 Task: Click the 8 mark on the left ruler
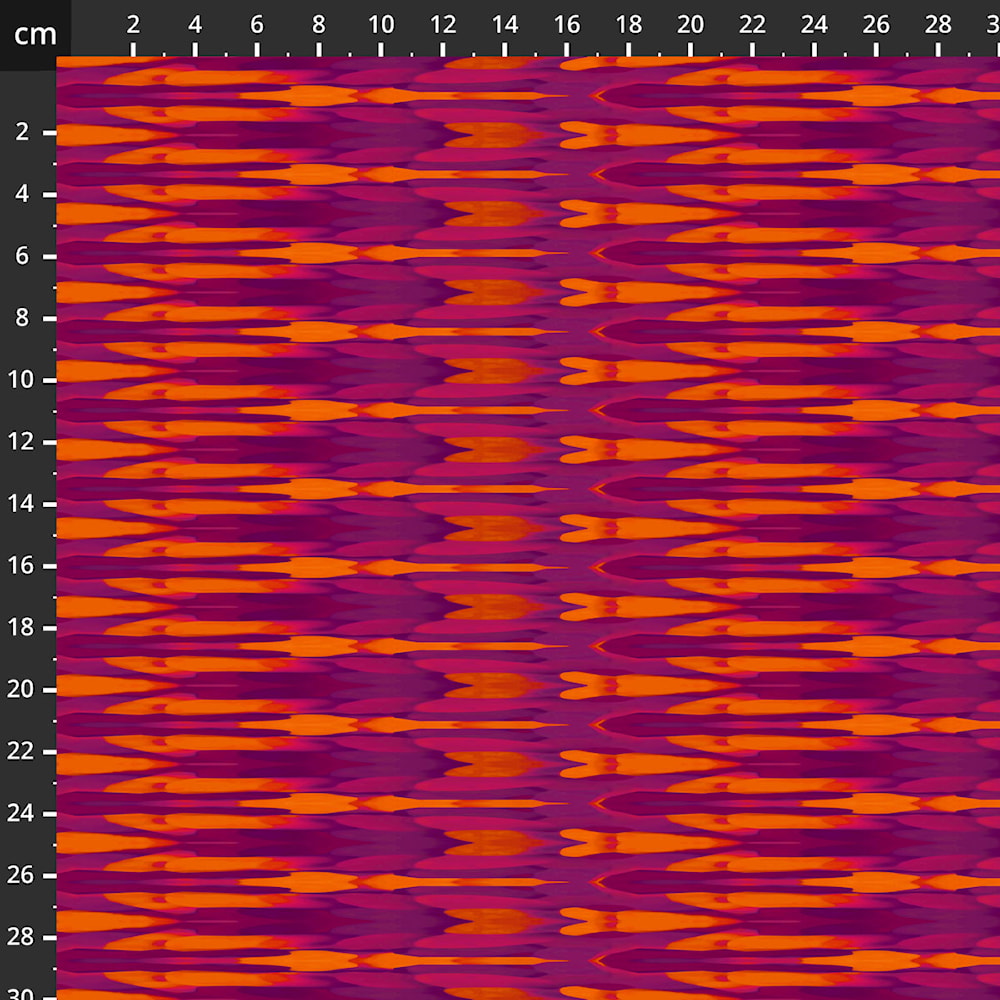tap(22, 318)
